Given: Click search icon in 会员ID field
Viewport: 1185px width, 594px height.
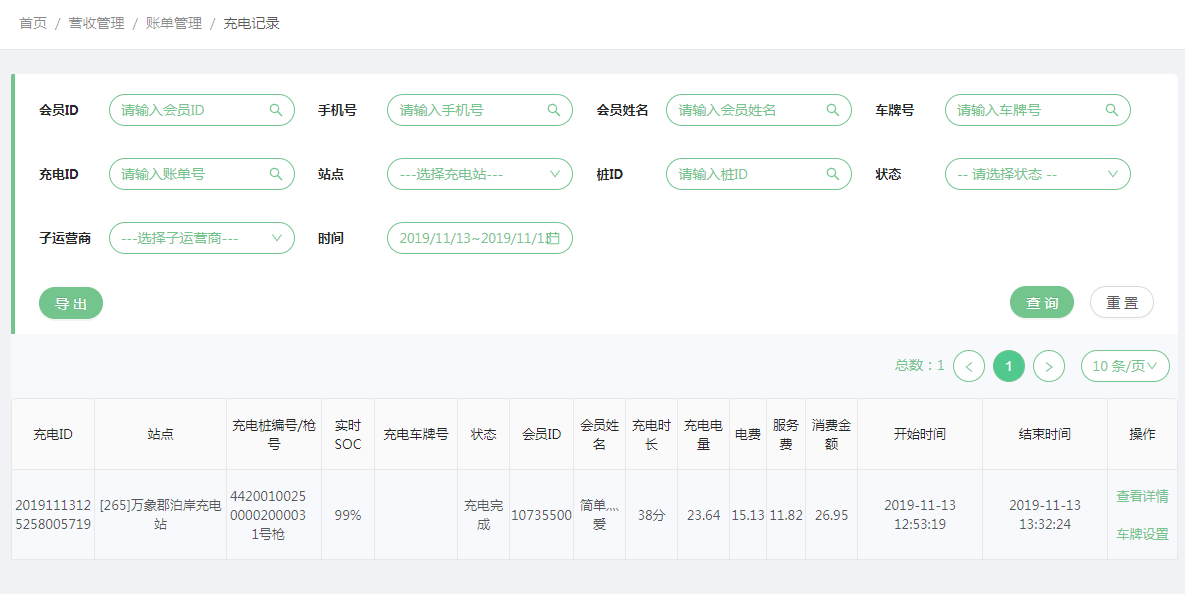Looking at the screenshot, I should coord(276,110).
